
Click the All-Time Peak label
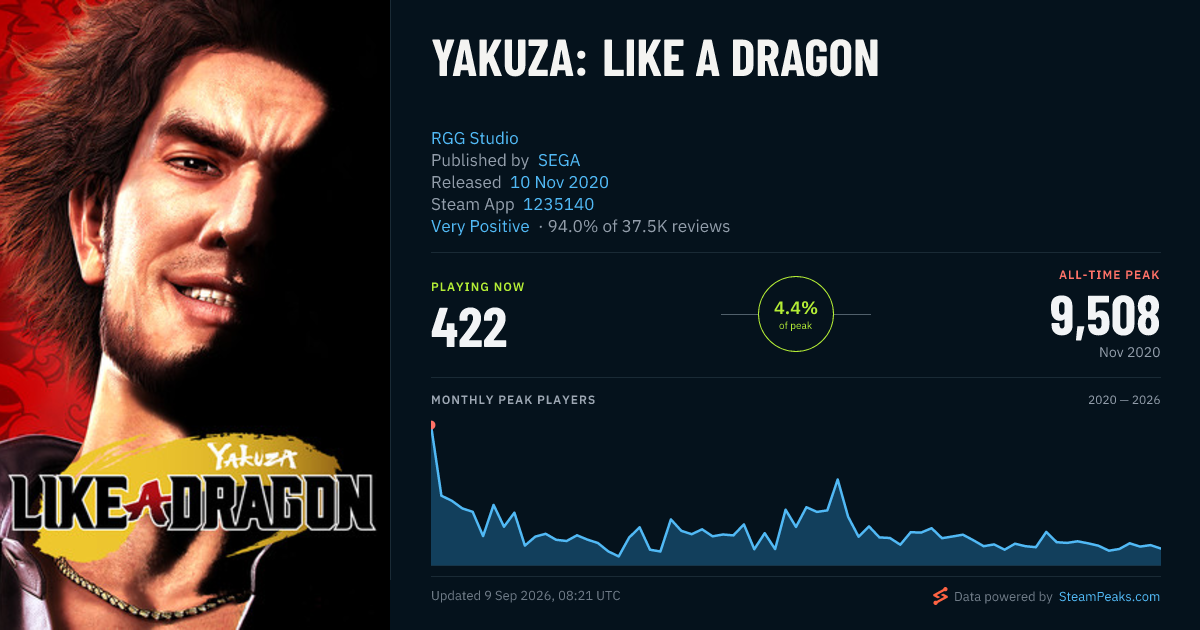click(x=1109, y=274)
